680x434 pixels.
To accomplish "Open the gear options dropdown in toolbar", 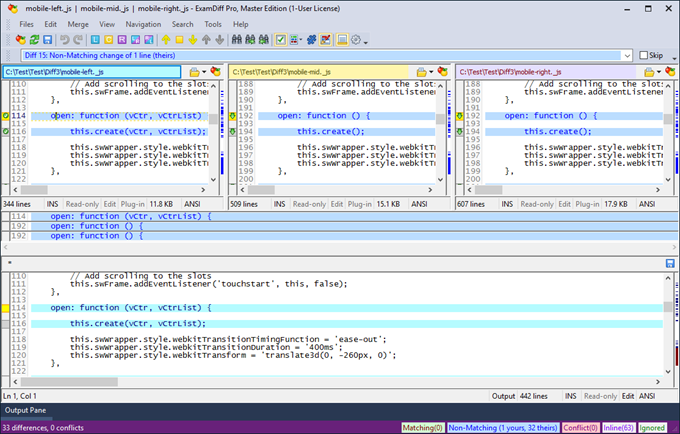I will (366, 40).
